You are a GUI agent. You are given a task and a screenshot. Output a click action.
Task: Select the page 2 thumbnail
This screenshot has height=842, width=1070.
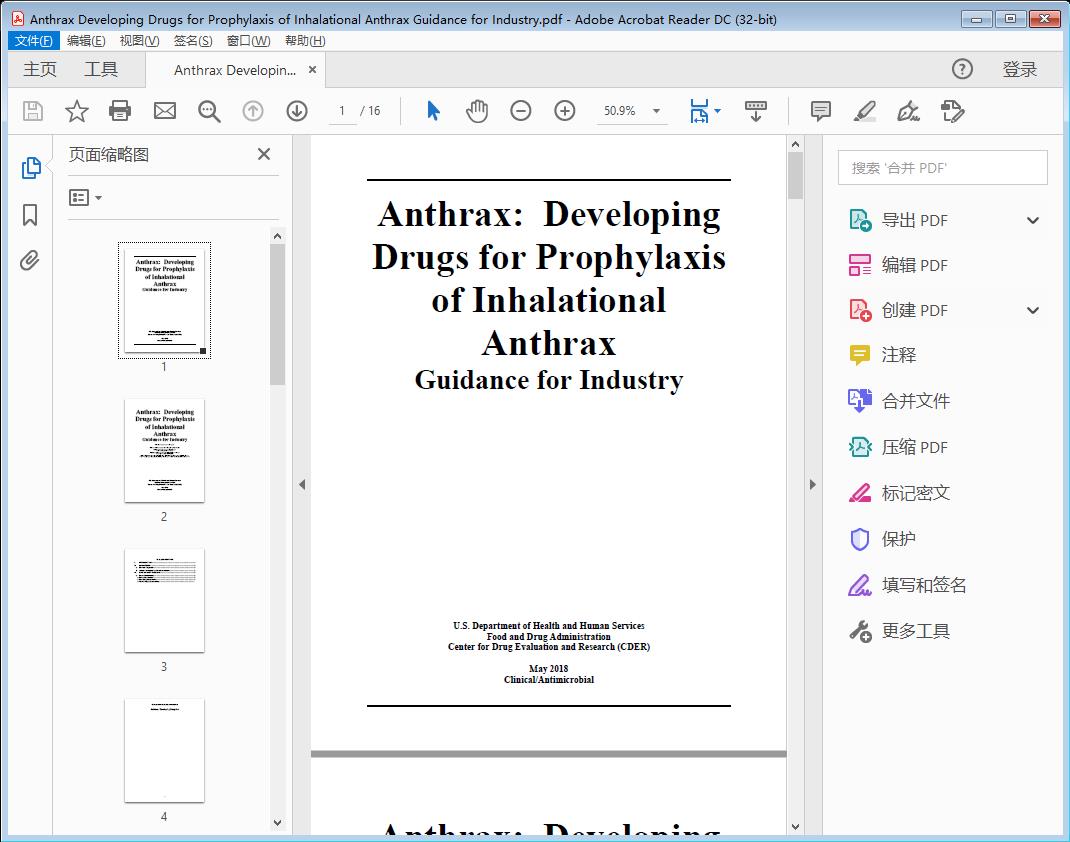[x=164, y=451]
